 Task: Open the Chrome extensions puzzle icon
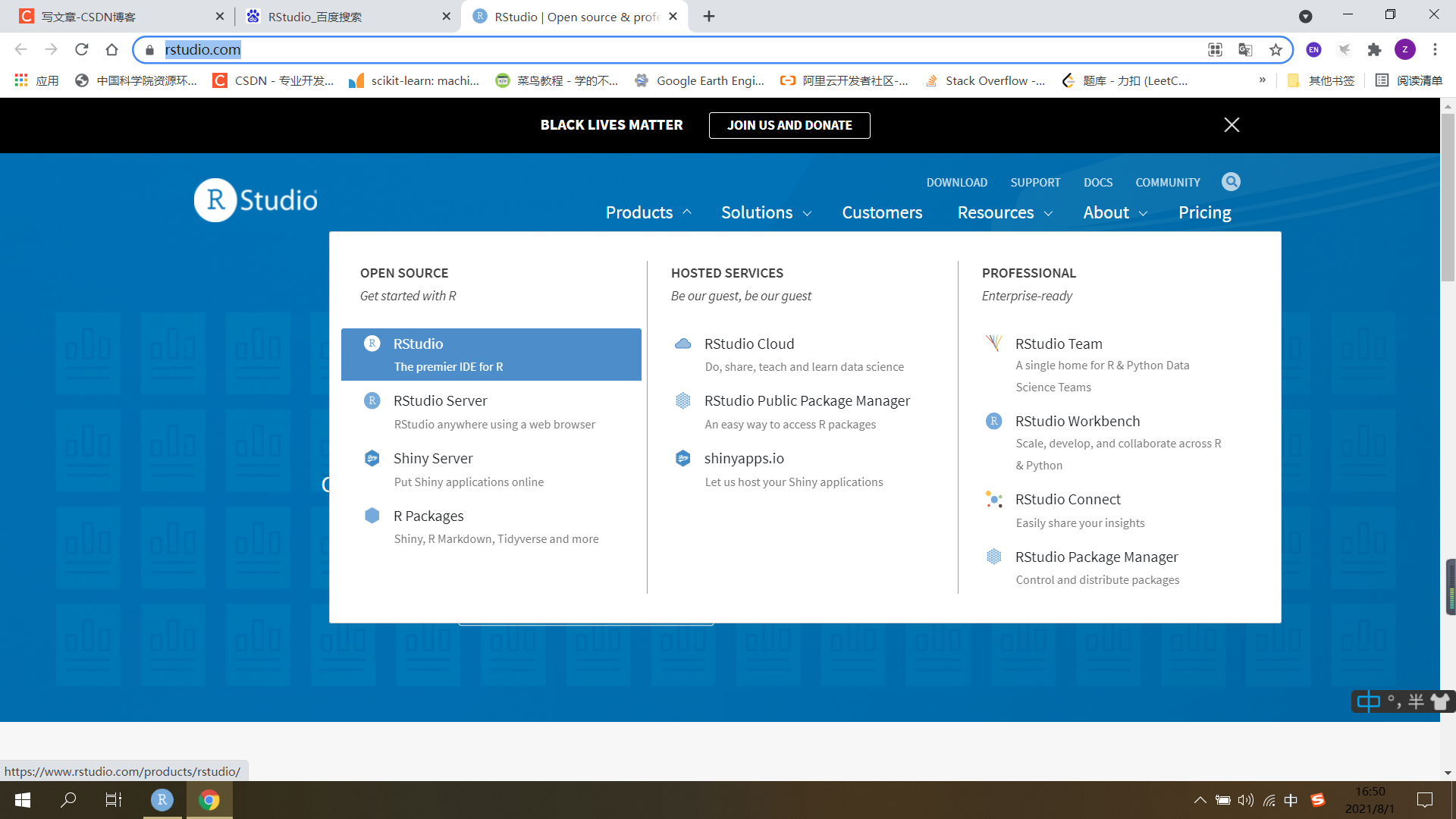(1374, 50)
